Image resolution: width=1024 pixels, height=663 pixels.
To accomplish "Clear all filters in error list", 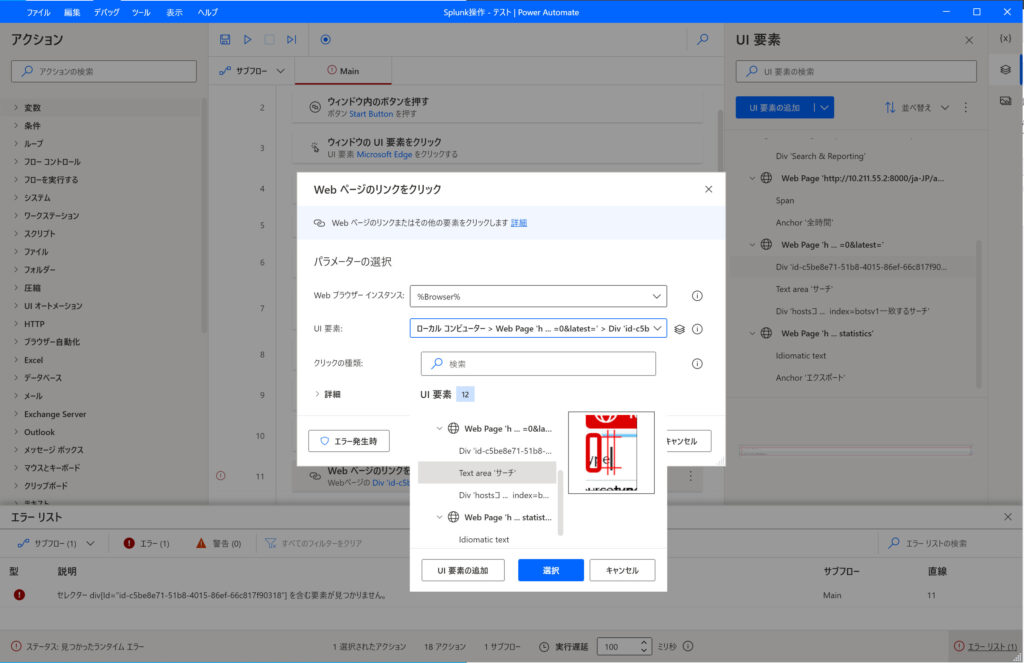I will coord(313,543).
